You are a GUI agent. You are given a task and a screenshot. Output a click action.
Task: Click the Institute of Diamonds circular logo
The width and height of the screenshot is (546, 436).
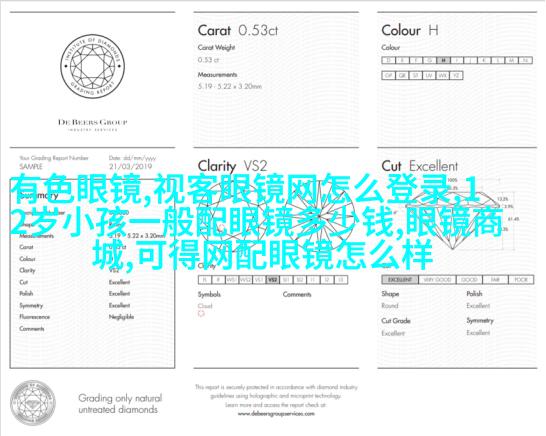point(93,66)
